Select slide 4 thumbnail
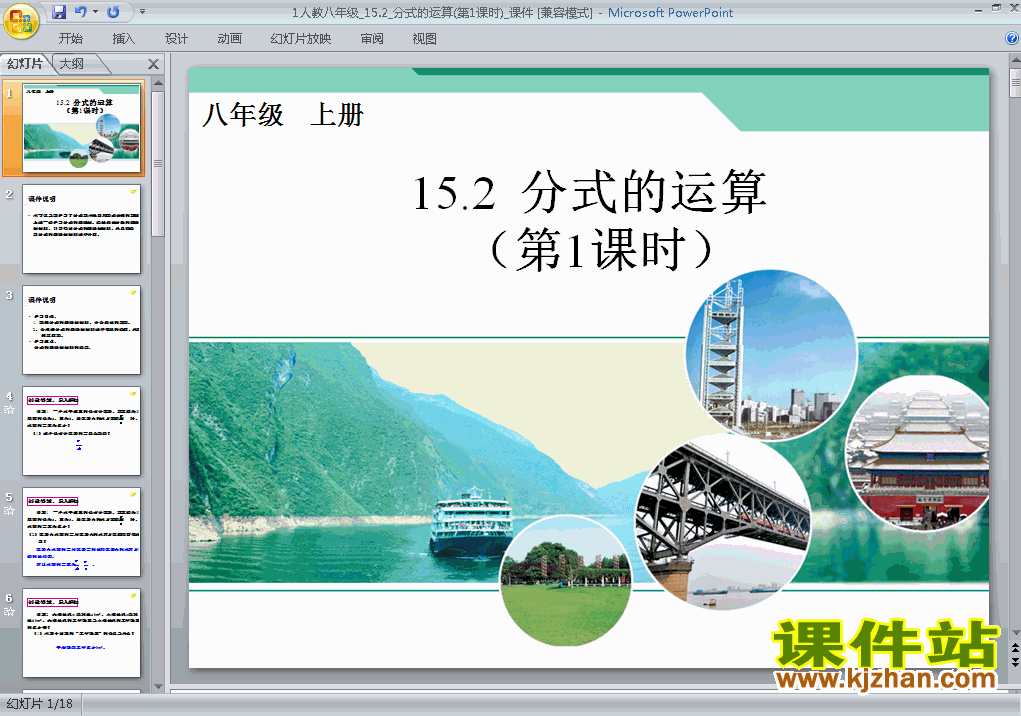The image size is (1021, 716). click(81, 431)
